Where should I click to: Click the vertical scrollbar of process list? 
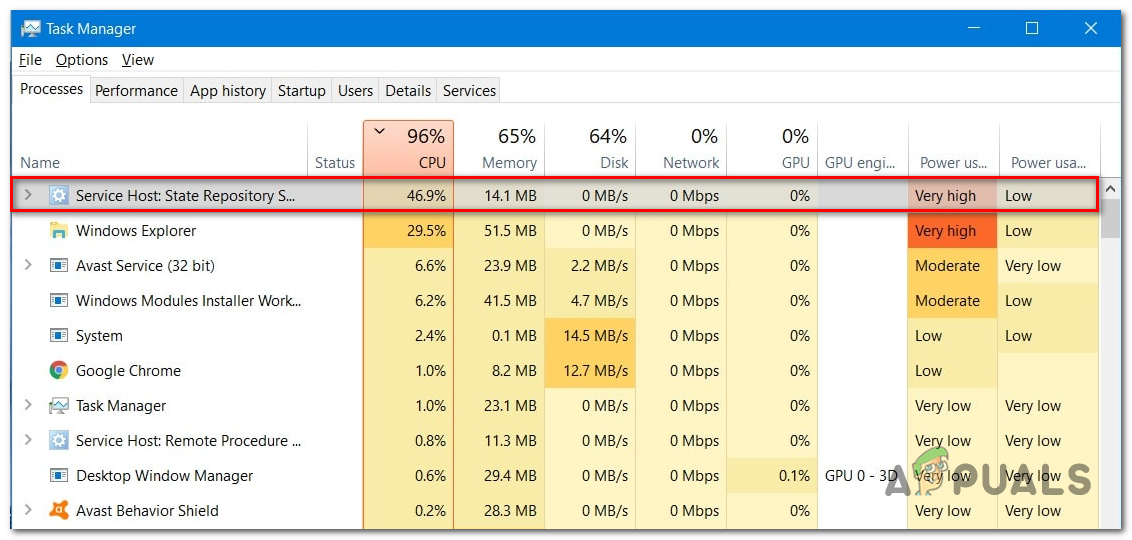pos(1110,350)
